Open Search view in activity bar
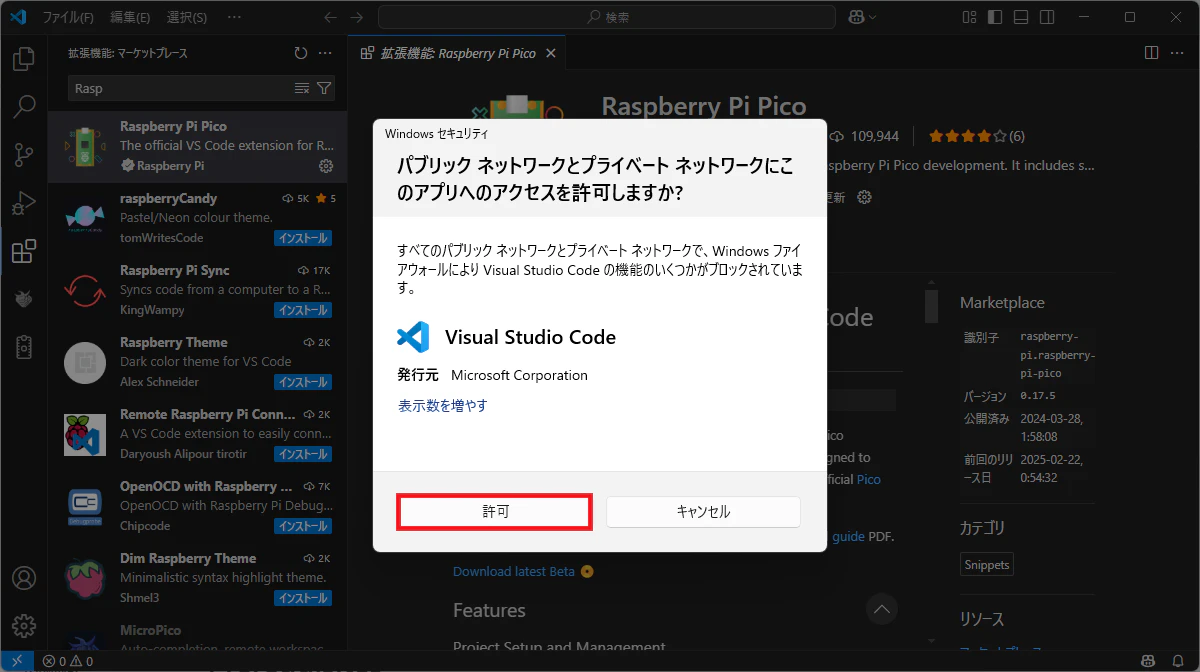Image resolution: width=1200 pixels, height=672 pixels. coord(24,106)
